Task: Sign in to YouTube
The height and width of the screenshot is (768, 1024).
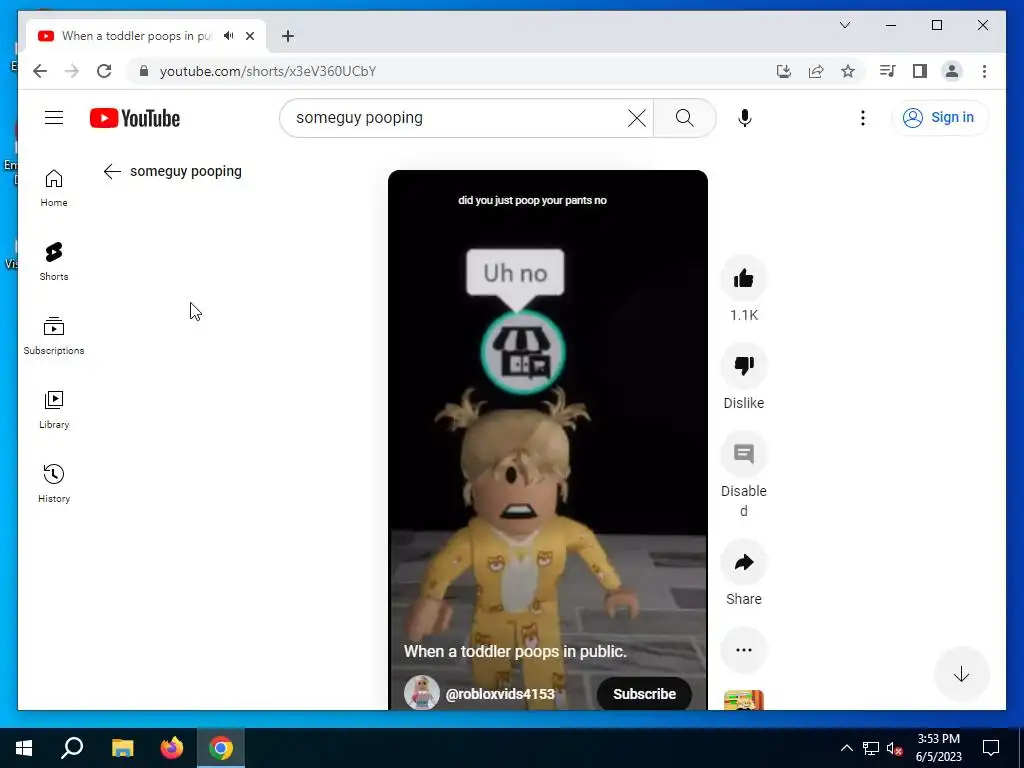Action: tap(940, 118)
